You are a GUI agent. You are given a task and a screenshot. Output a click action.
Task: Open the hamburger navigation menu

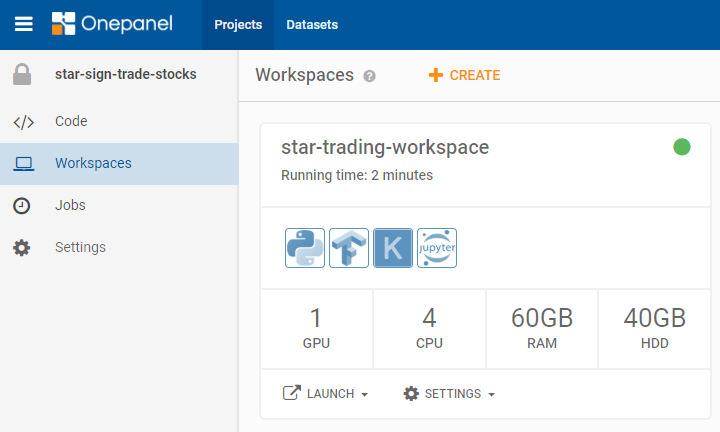[x=23, y=24]
